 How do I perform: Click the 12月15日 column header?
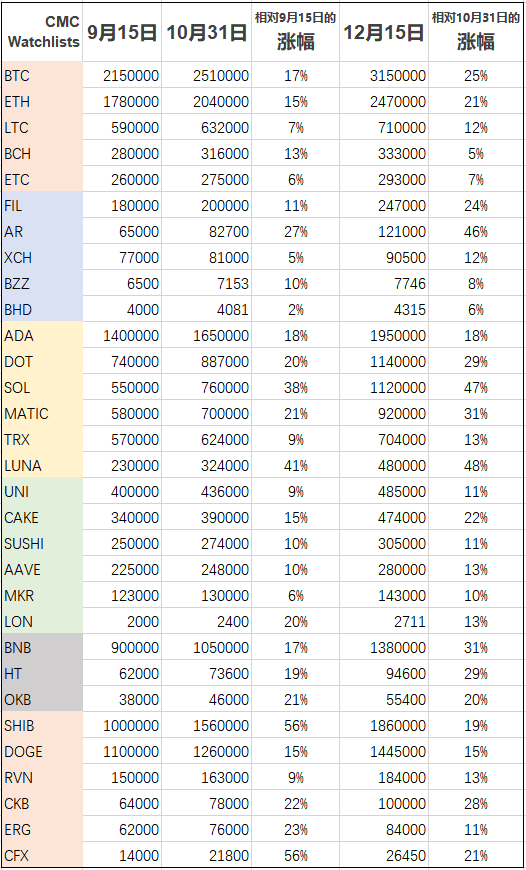(384, 32)
